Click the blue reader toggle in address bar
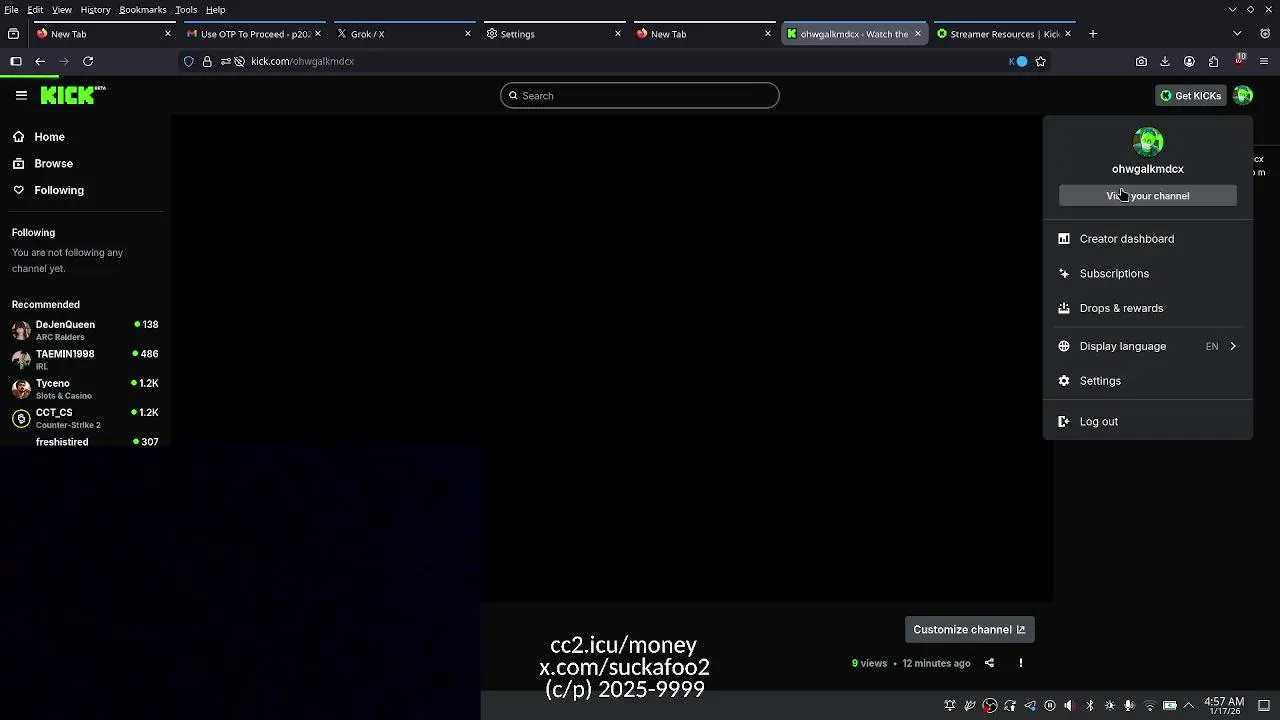The image size is (1280, 720). pos(1018,61)
